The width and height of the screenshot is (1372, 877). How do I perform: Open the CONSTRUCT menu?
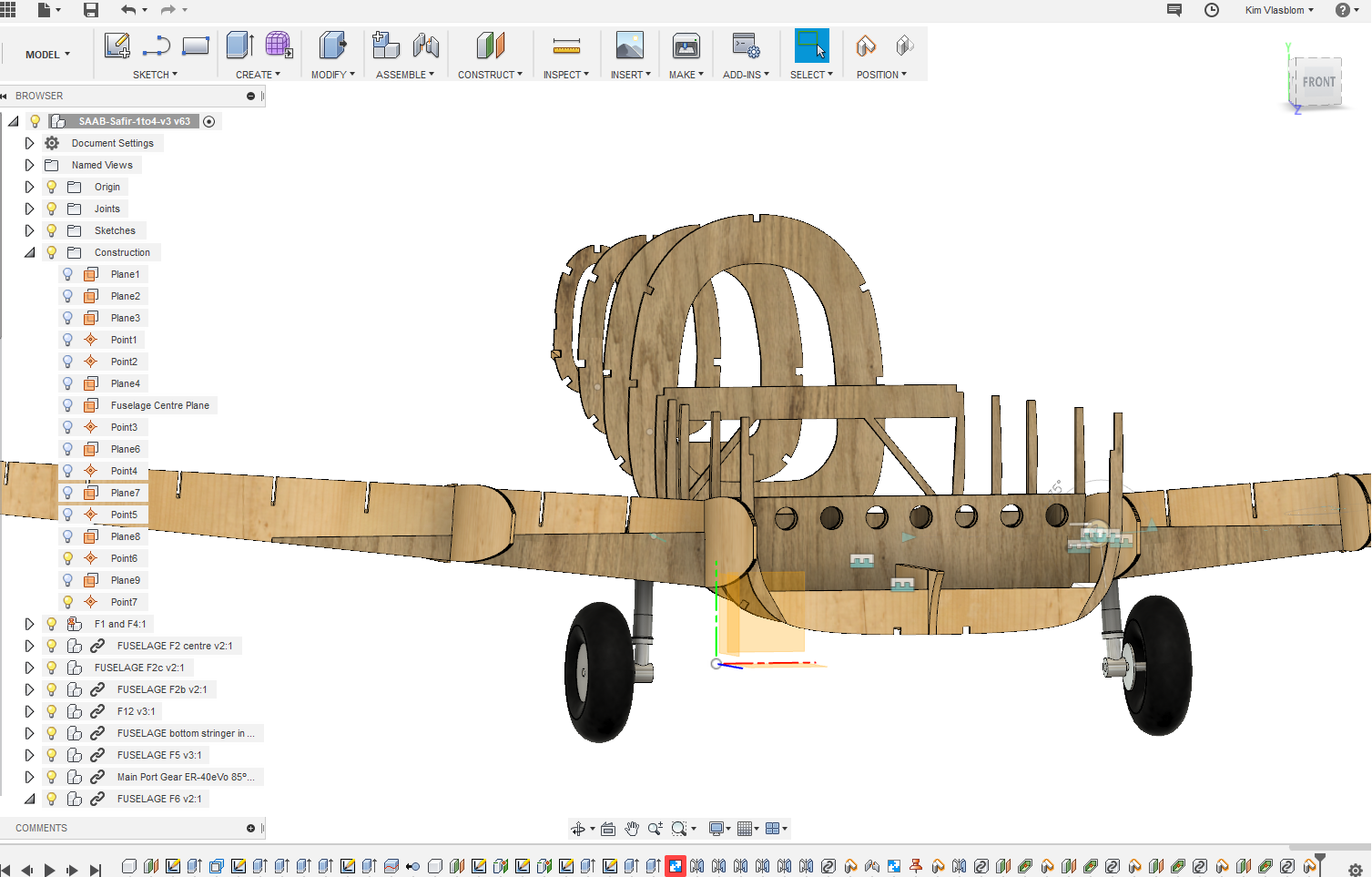(490, 75)
